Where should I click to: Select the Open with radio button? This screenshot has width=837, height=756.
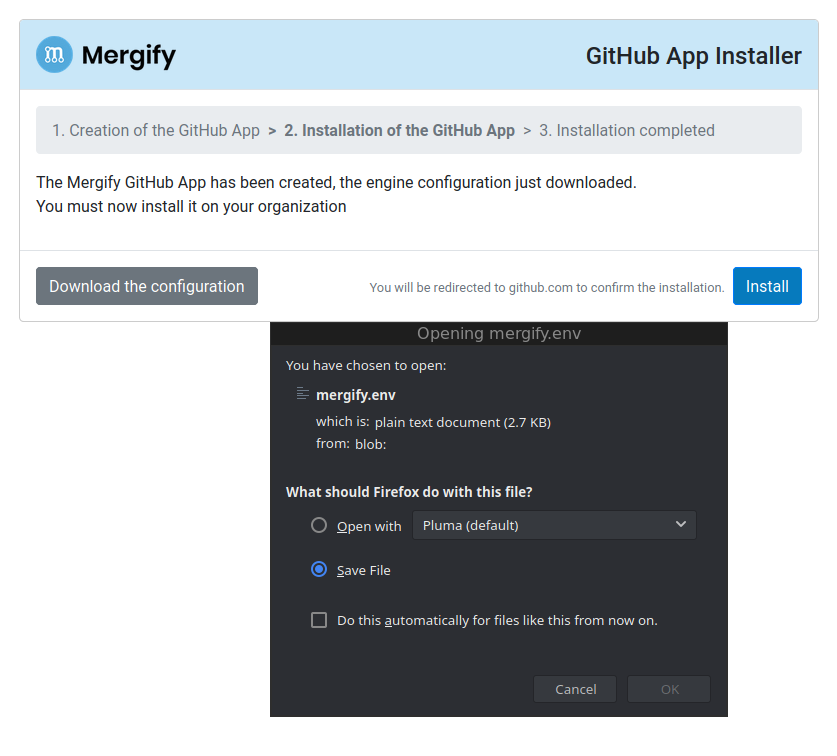319,525
